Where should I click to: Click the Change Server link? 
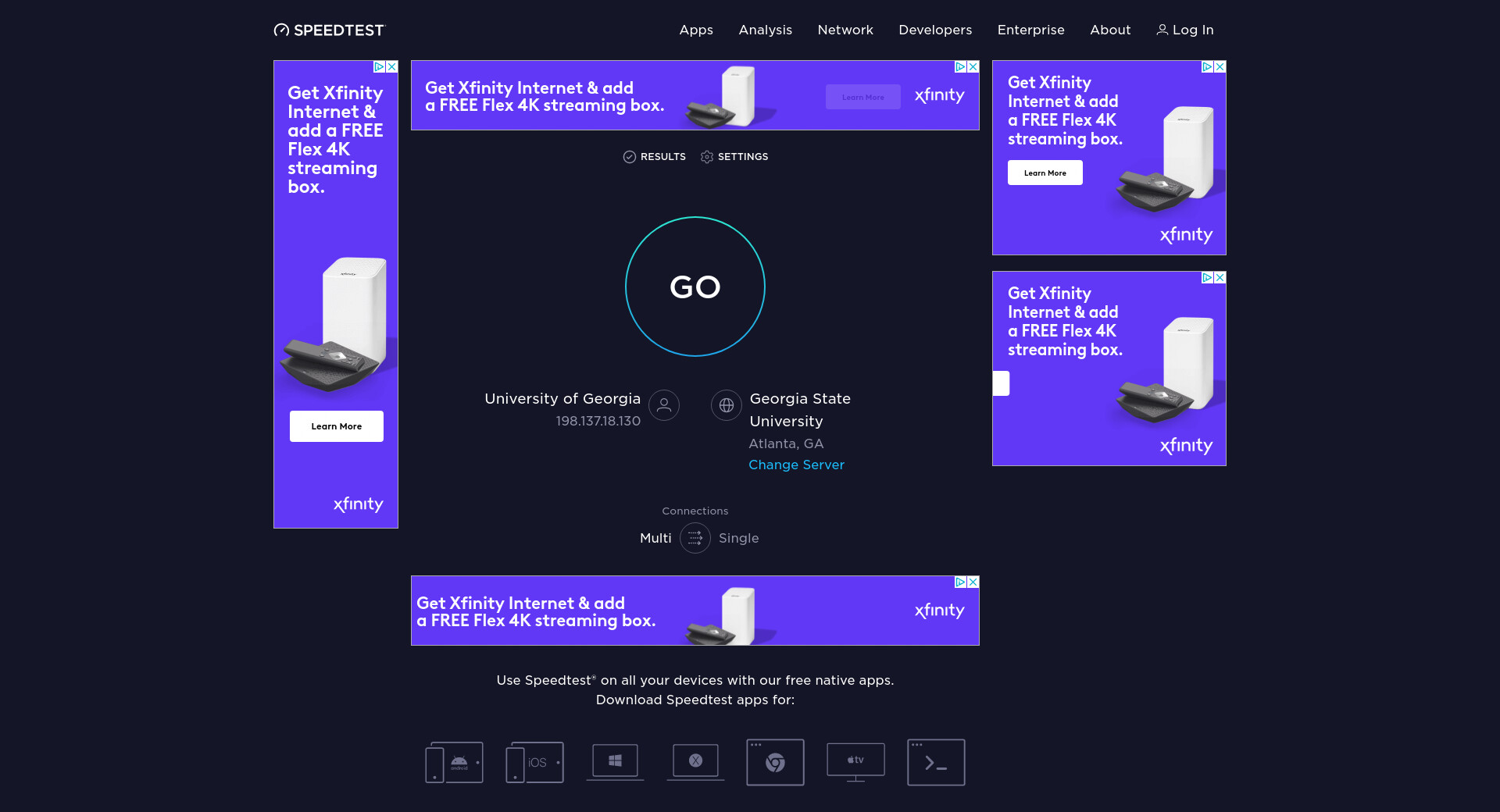(x=796, y=465)
